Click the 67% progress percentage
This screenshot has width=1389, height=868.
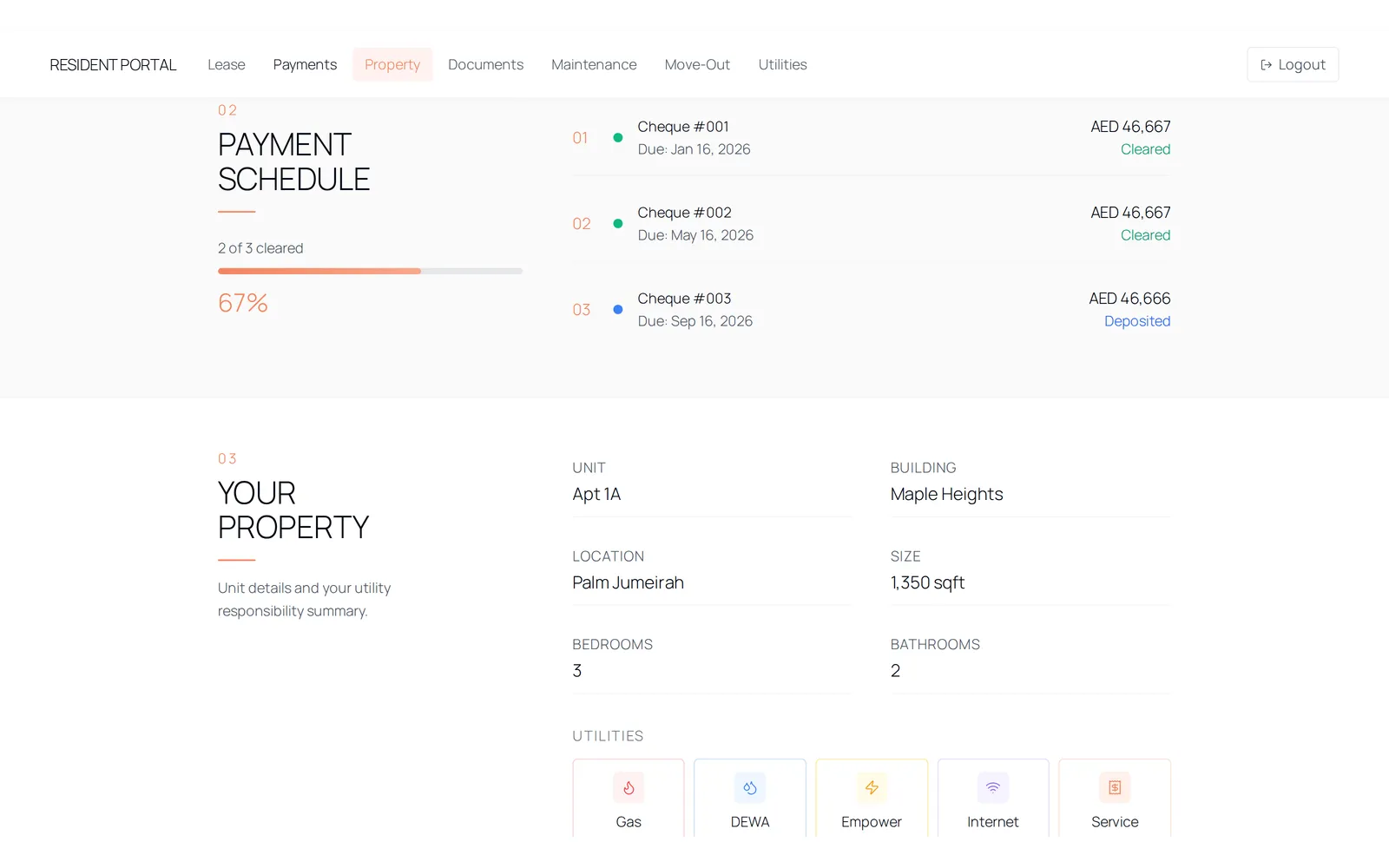(x=243, y=303)
